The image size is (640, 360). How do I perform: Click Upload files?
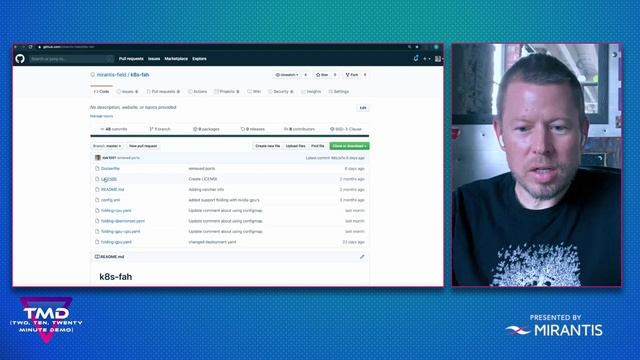(x=296, y=146)
